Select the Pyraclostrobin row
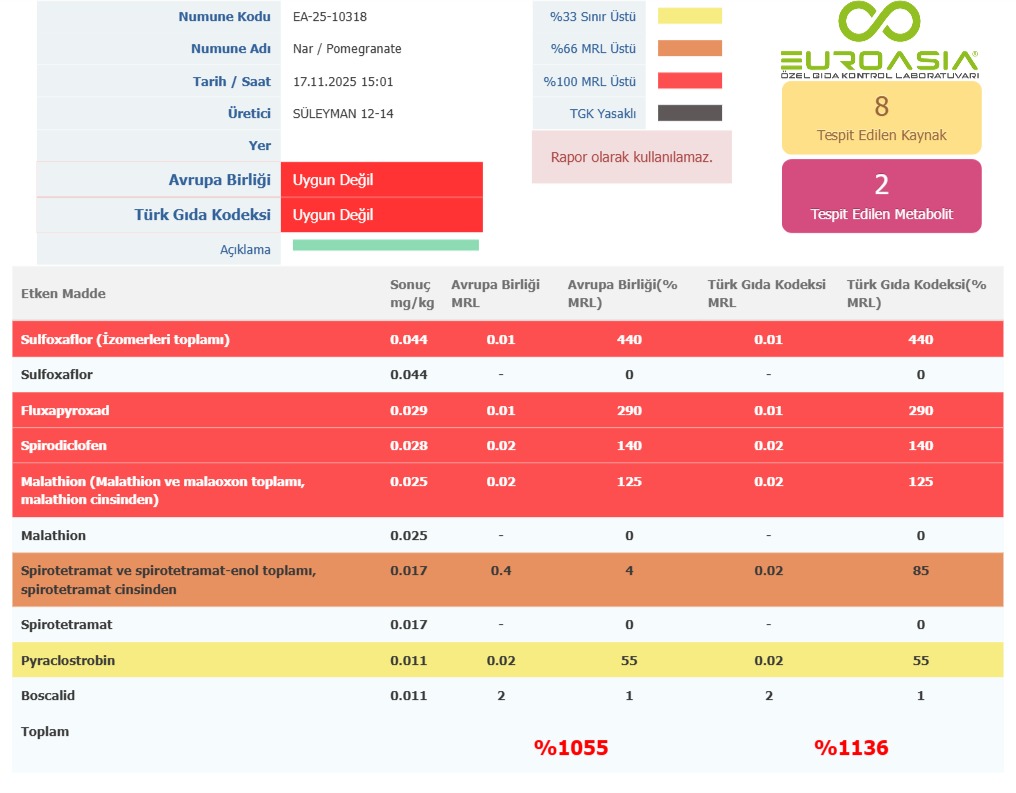Image resolution: width=1016 pixels, height=793 pixels. (x=68, y=660)
